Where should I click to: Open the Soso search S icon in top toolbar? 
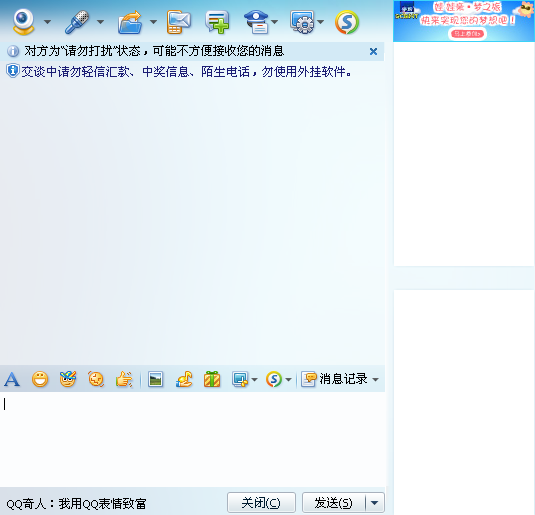click(347, 23)
